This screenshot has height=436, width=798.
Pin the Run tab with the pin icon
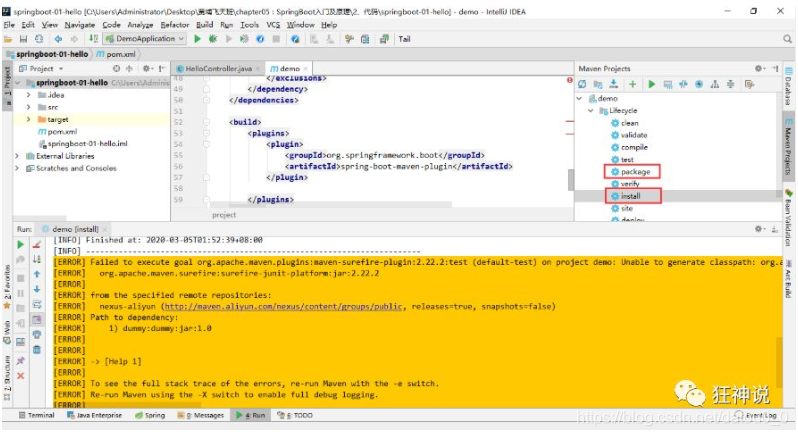pyautogui.click(x=21, y=360)
